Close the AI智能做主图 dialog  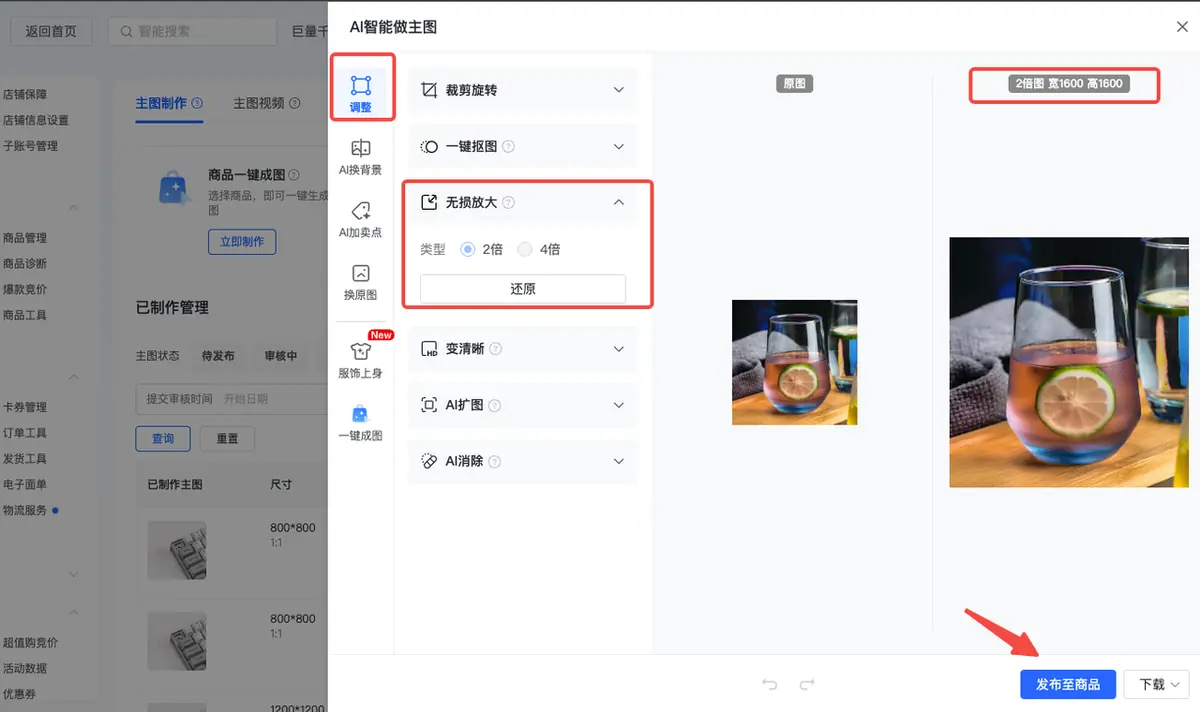click(1182, 27)
